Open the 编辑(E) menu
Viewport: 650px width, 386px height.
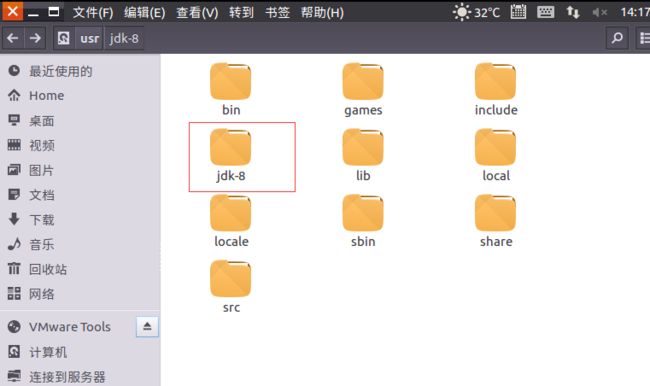[x=145, y=12]
